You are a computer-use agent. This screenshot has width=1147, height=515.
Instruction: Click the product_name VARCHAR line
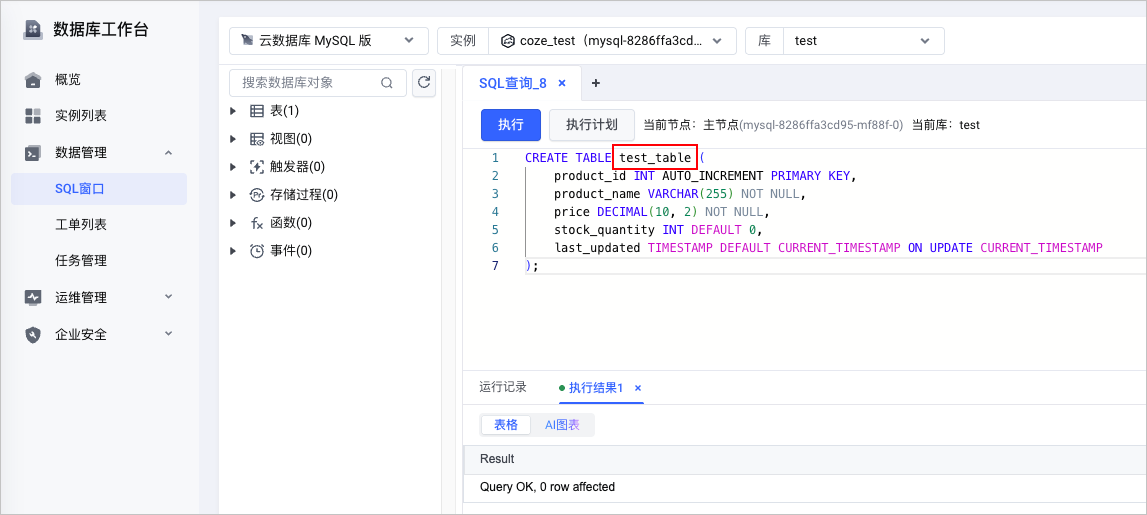tap(680, 194)
